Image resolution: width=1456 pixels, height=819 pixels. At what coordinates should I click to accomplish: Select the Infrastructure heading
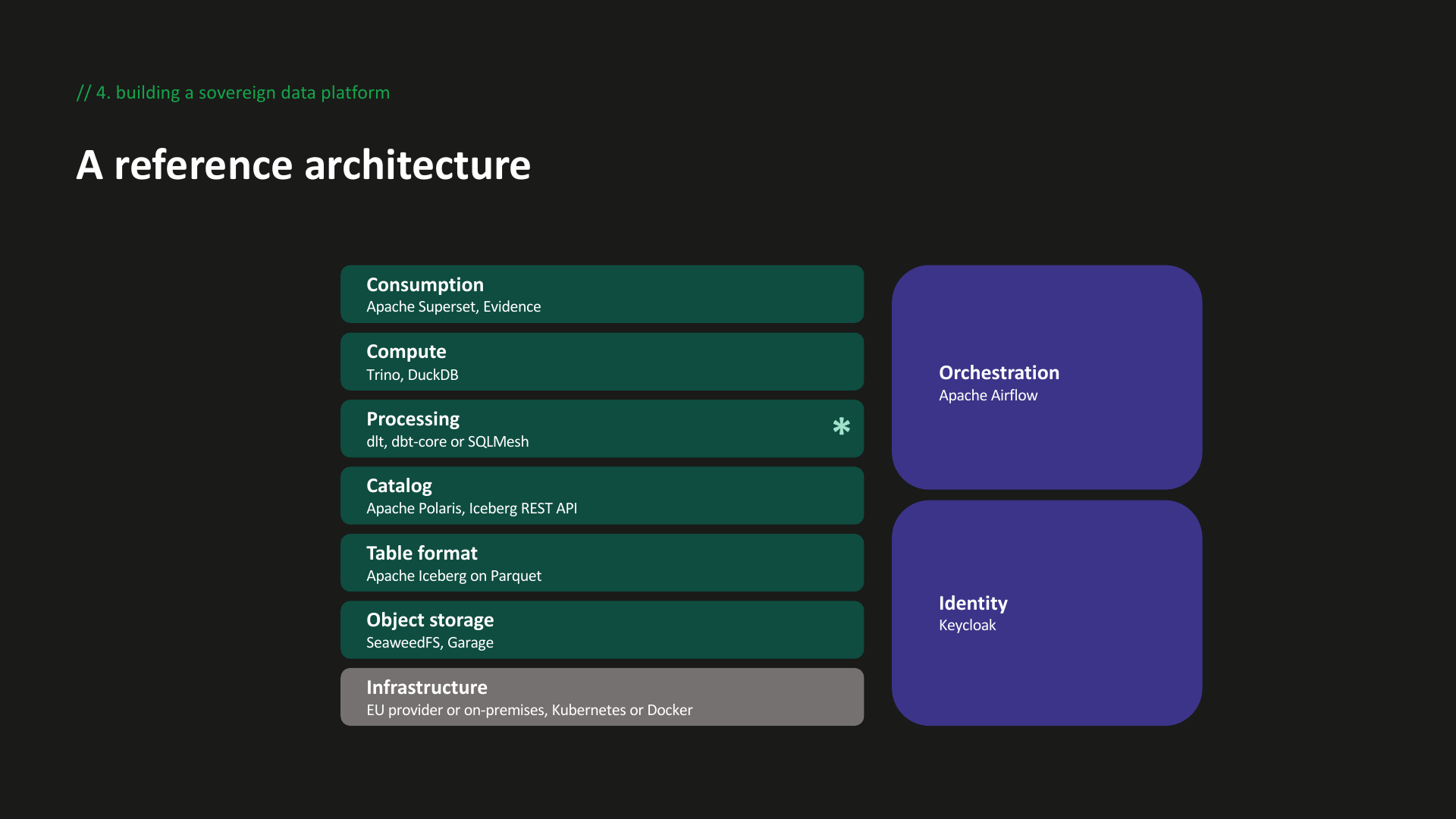pos(427,687)
